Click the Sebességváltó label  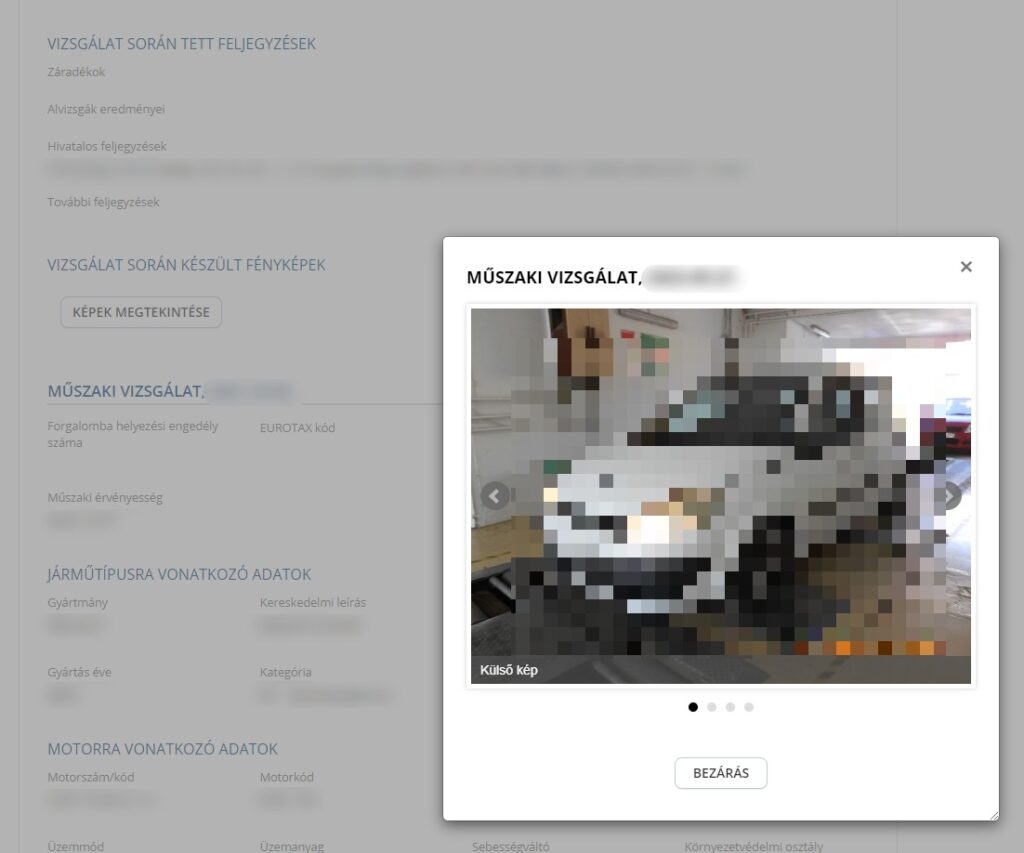510,846
